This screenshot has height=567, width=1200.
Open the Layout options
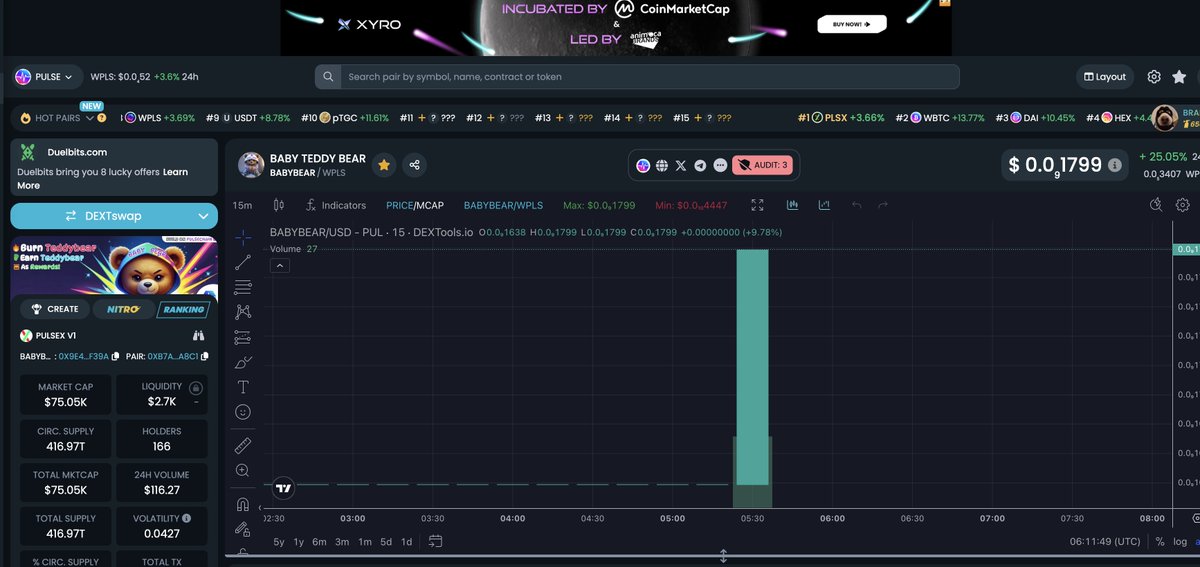point(1105,76)
